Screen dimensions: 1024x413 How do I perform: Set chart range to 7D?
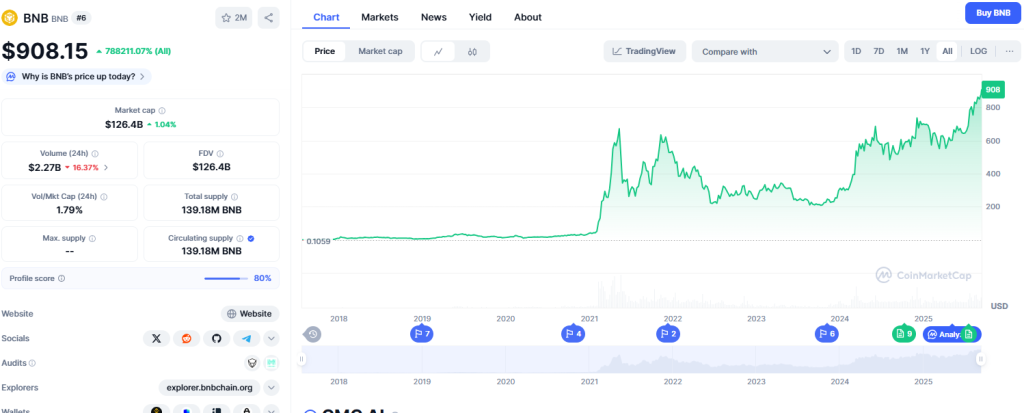[878, 51]
